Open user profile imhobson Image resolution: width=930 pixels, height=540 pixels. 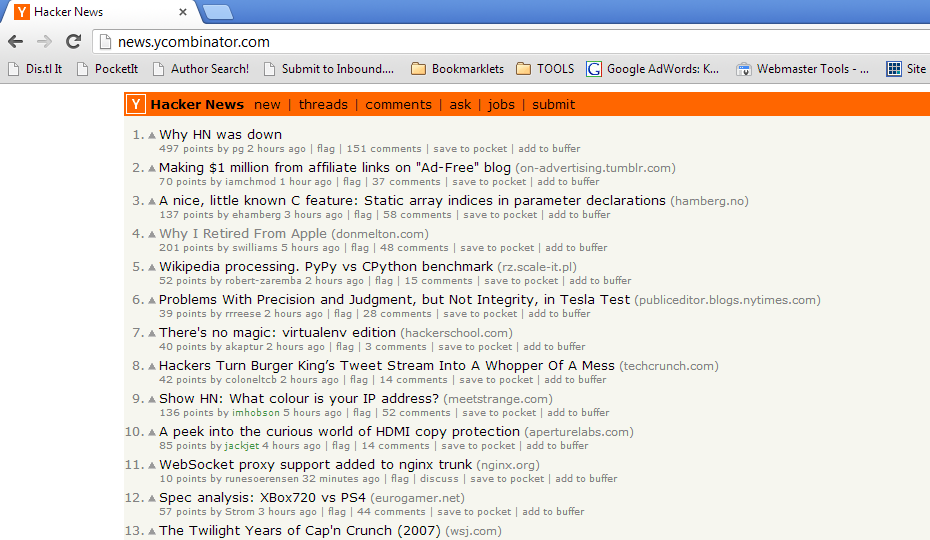[256, 412]
